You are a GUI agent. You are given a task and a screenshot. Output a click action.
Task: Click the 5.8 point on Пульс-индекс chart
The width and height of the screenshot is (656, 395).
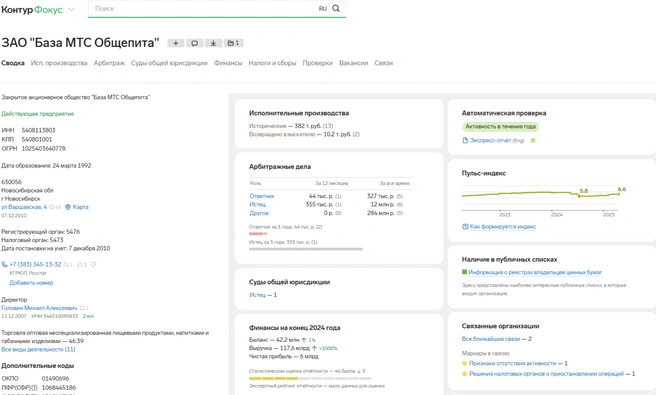click(x=580, y=196)
